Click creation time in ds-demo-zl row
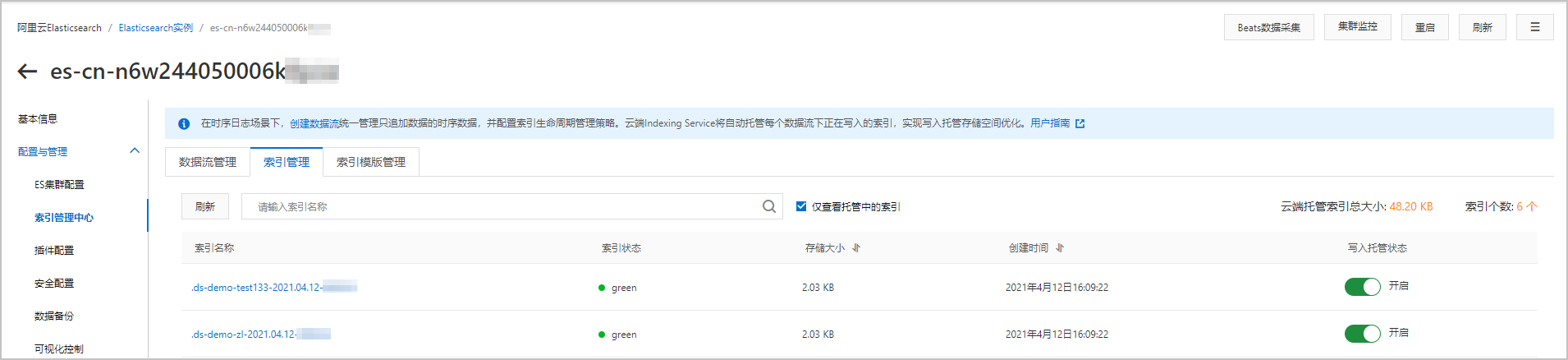 [x=1057, y=335]
